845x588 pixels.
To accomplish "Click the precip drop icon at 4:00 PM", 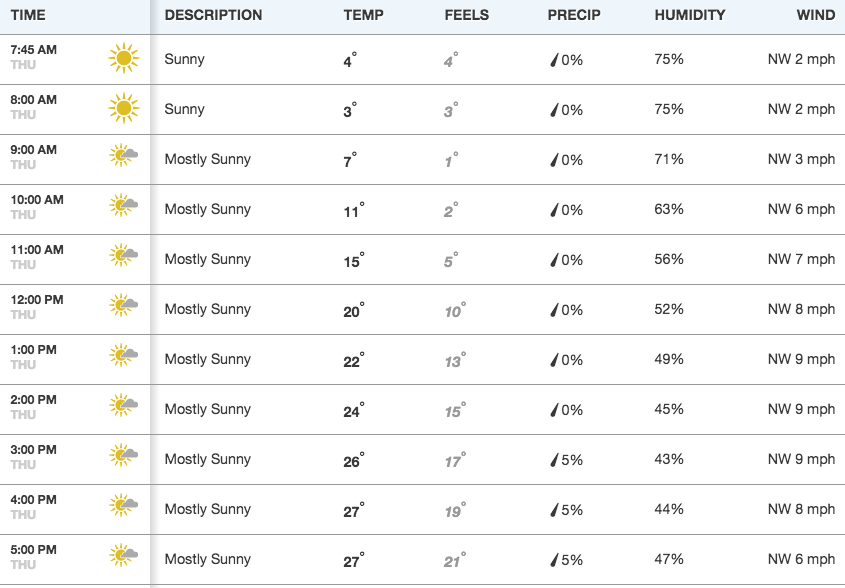I will pyautogui.click(x=553, y=510).
